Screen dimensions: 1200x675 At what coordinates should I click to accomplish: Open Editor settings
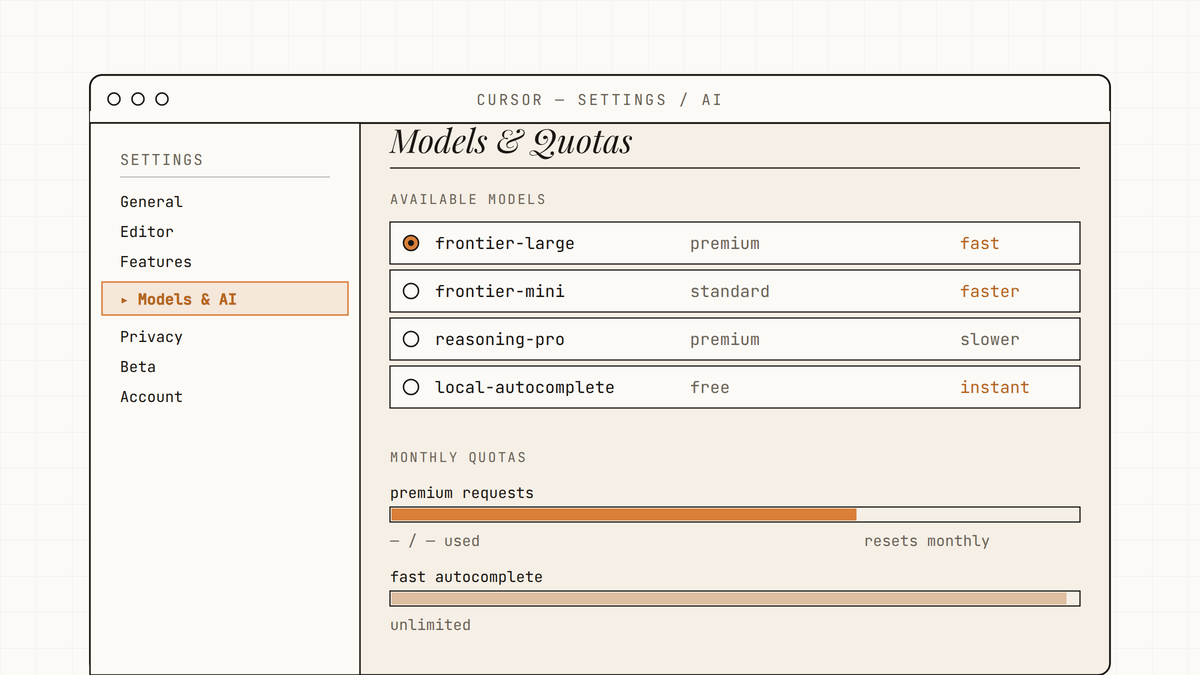(x=147, y=232)
